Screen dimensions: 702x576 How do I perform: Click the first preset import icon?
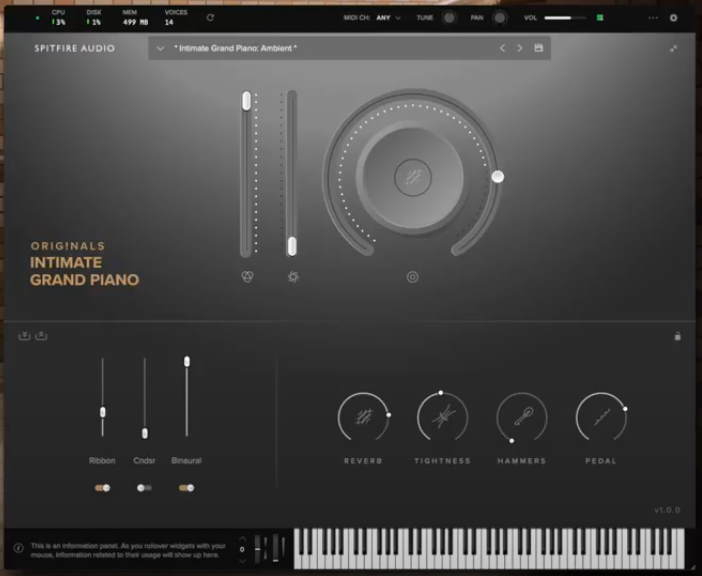24,335
